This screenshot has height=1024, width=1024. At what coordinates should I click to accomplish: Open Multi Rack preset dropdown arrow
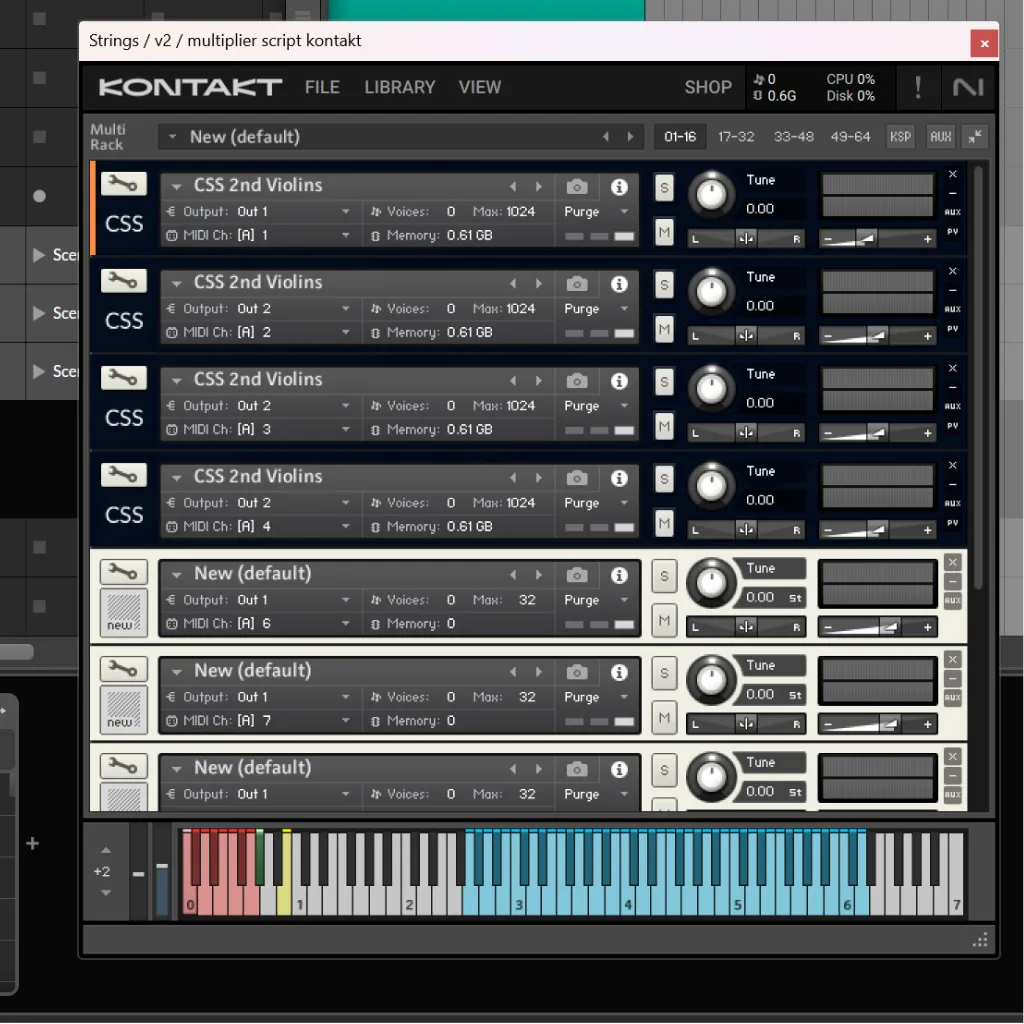[172, 136]
